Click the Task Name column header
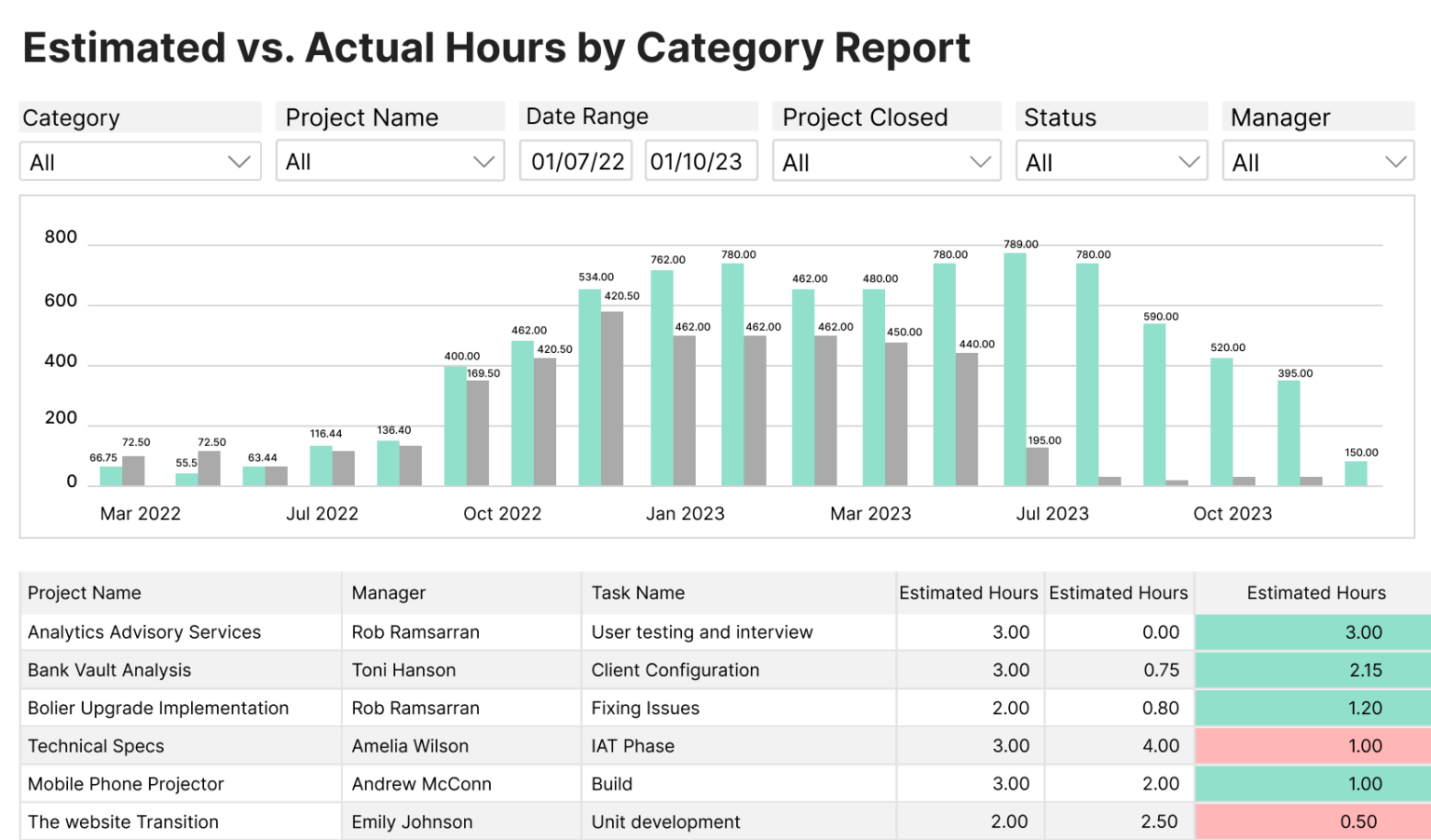This screenshot has height=840, width=1431. pos(638,592)
